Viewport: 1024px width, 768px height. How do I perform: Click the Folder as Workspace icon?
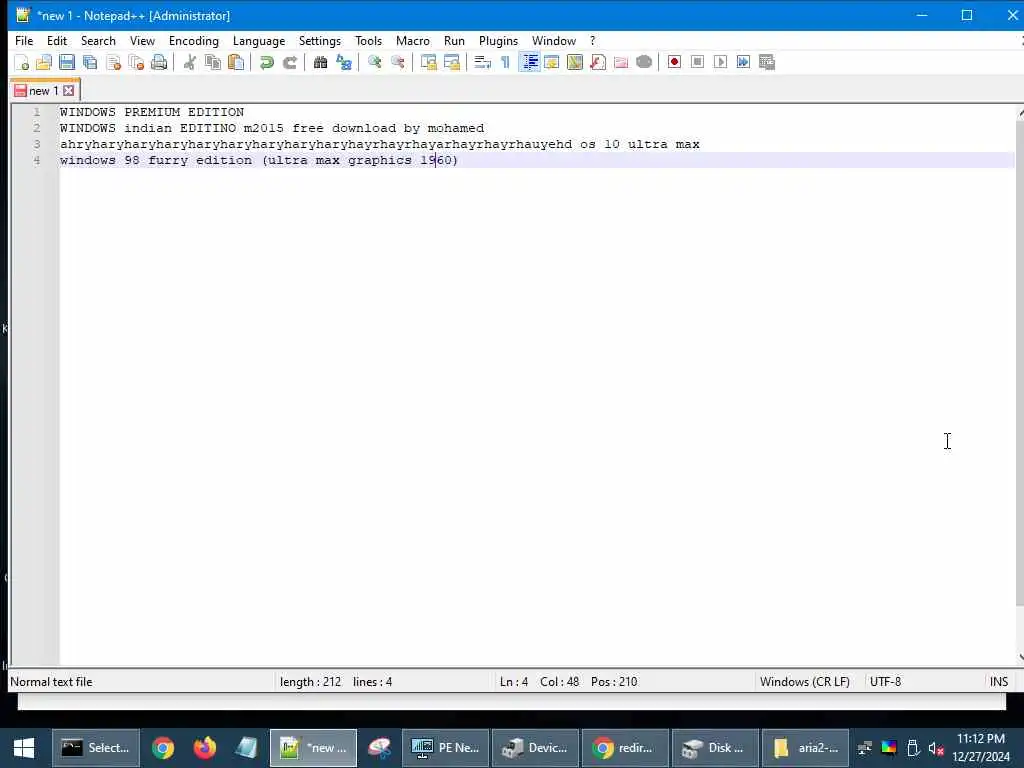[x=620, y=62]
